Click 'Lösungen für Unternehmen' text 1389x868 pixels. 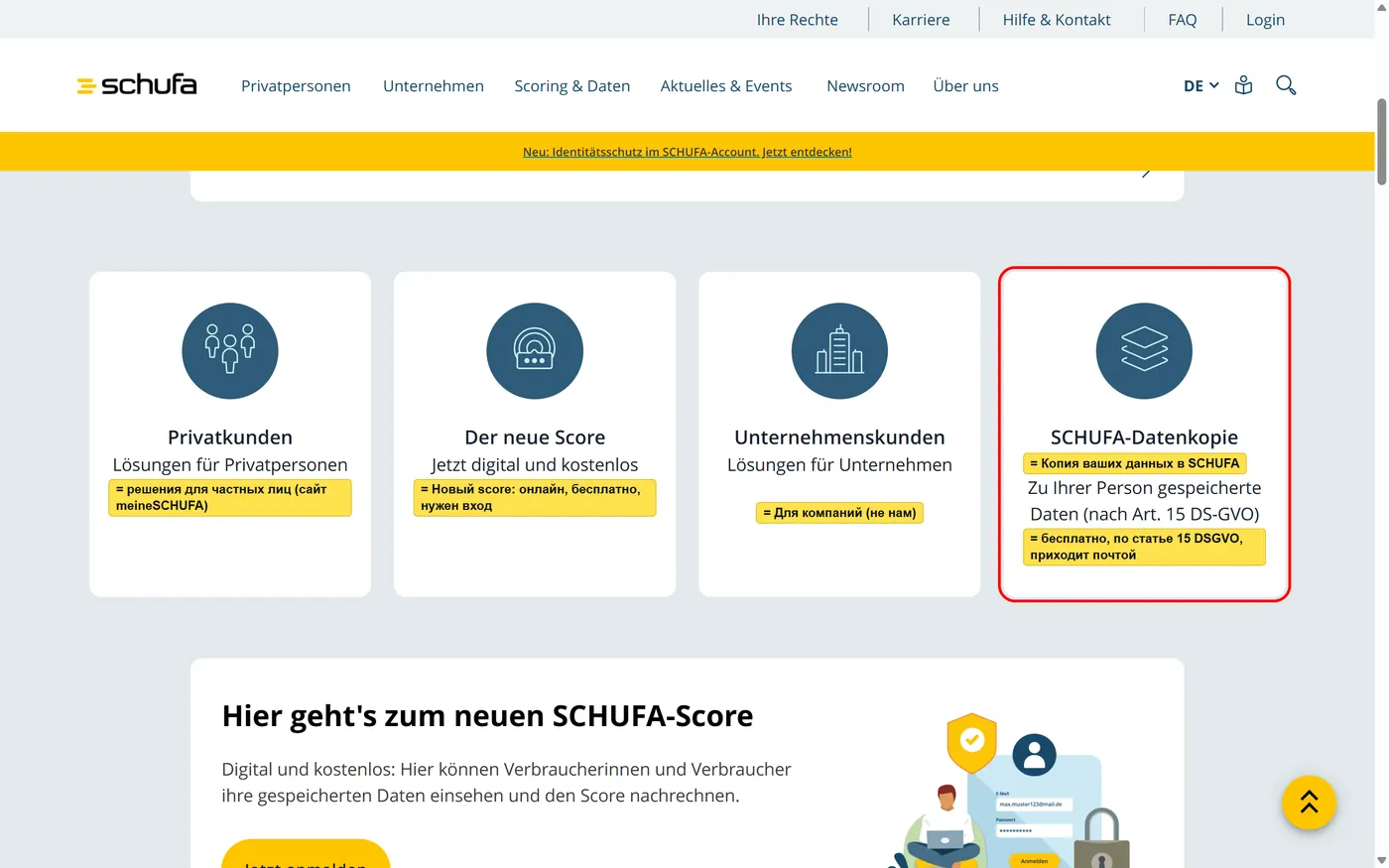pyautogui.click(x=839, y=465)
